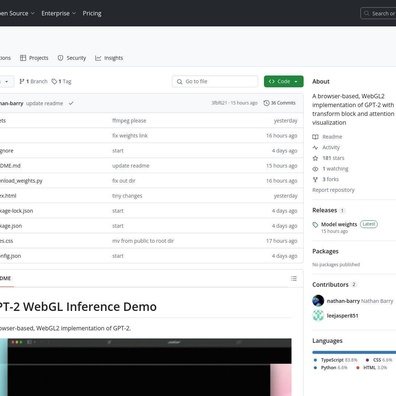Viewport: 396px width, 396px height.
Task: View the 1 Branch link
Action: 33,81
